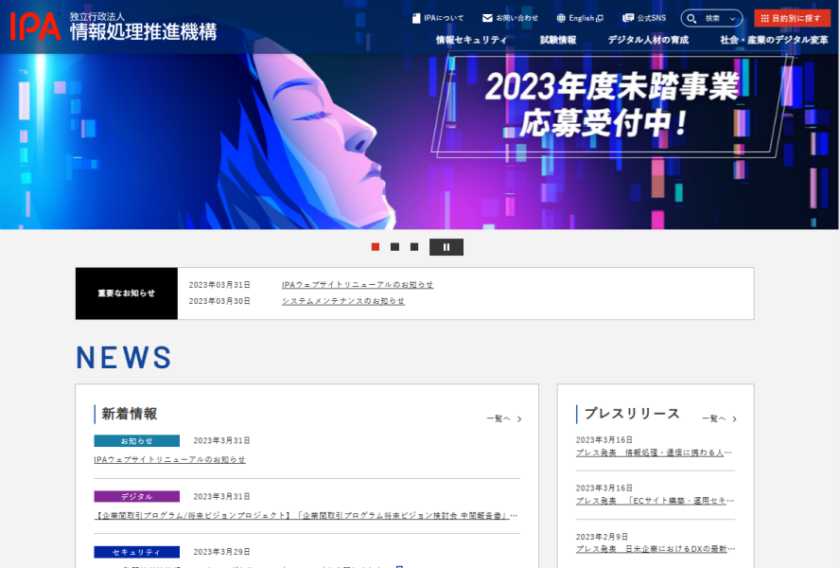Click the envelope icon for お問い合わせ
840x568 pixels.
coord(487,18)
